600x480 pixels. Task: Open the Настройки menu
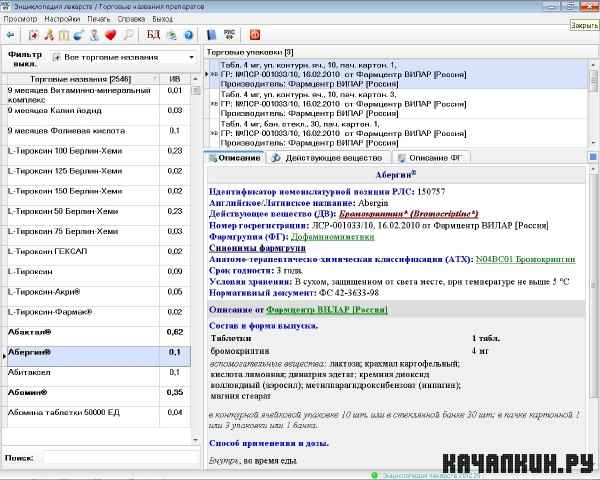click(x=62, y=19)
